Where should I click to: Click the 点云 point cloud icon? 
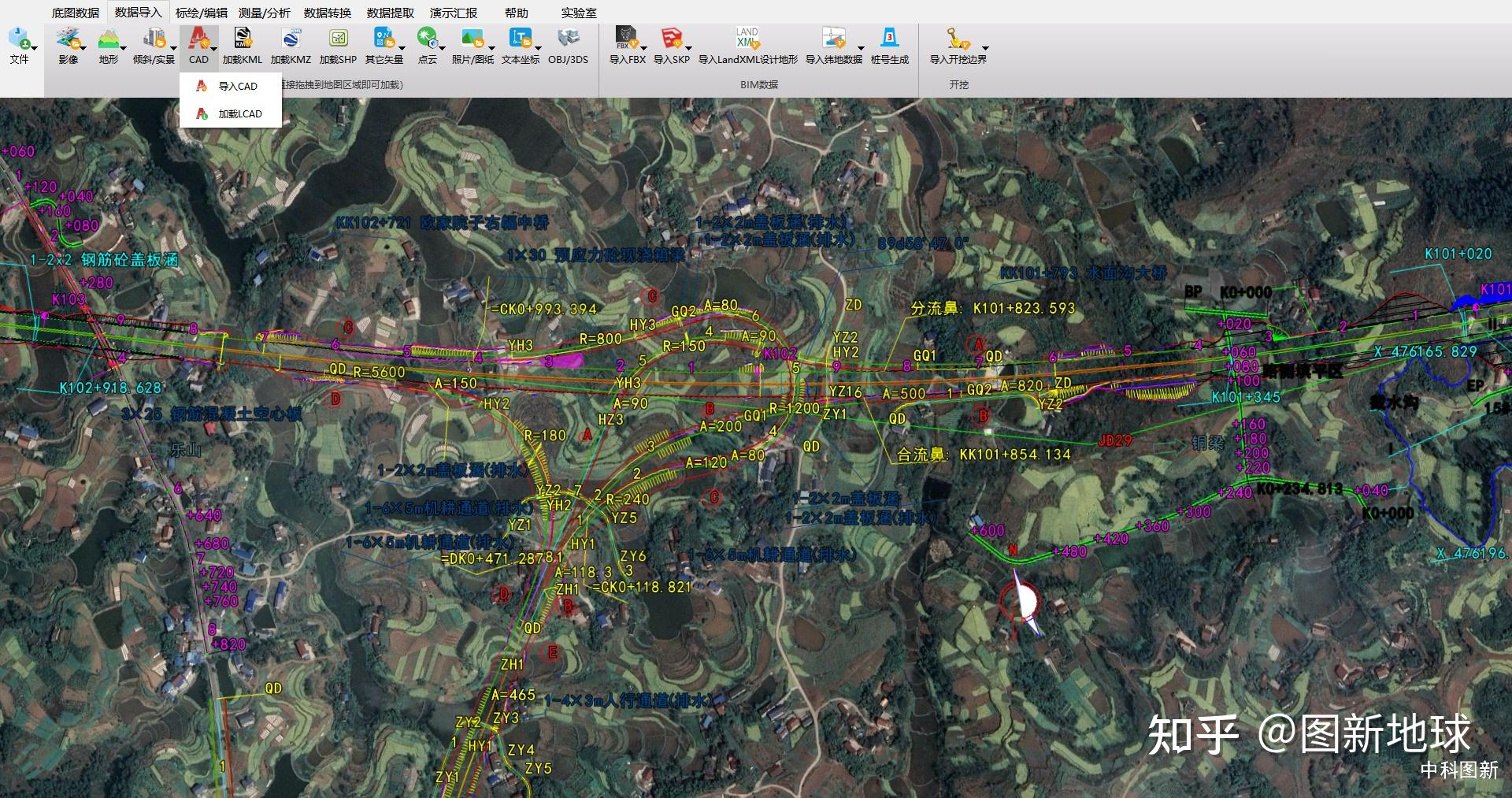pyautogui.click(x=426, y=39)
